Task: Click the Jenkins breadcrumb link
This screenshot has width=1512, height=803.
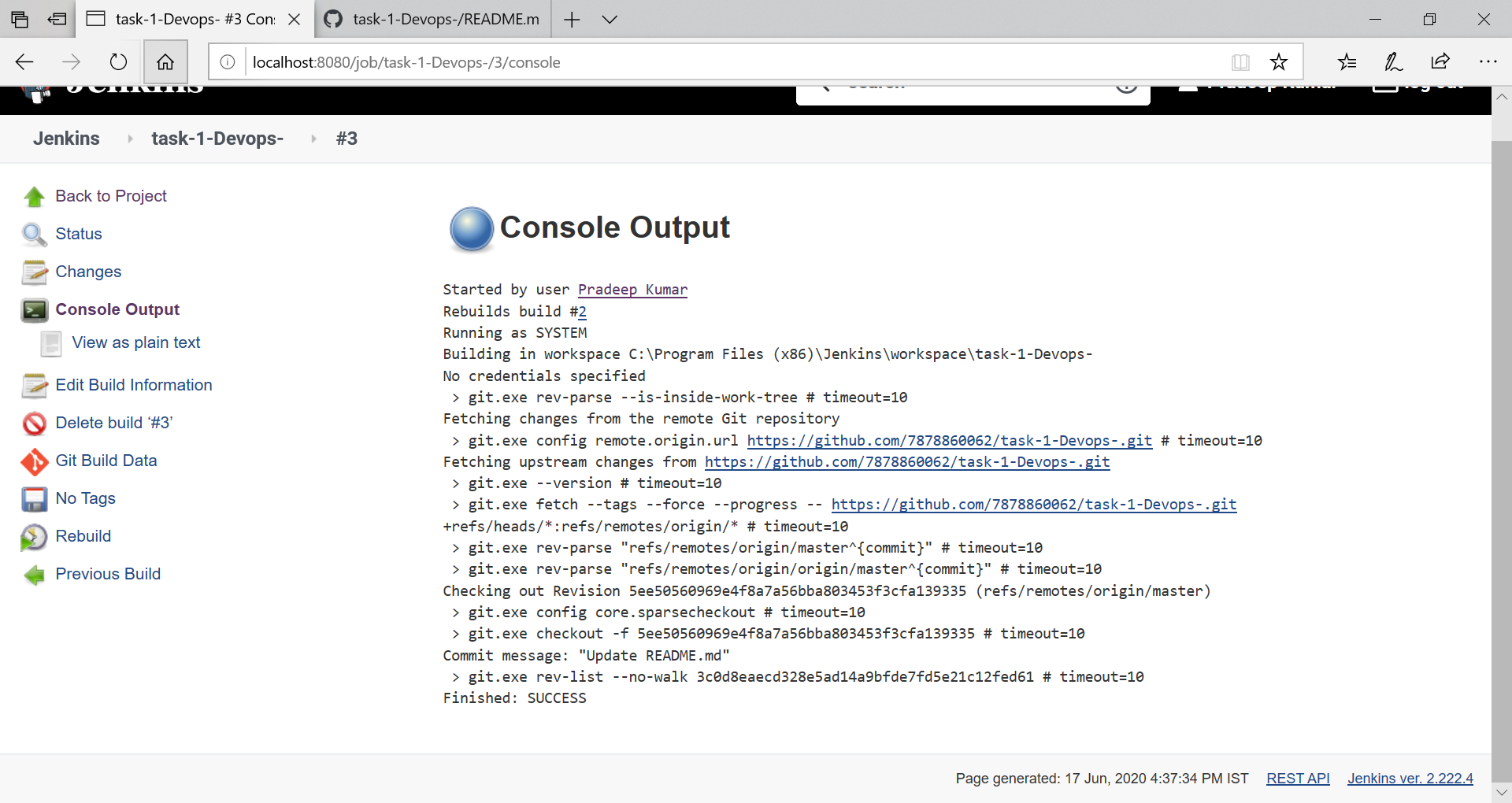Action: (66, 139)
